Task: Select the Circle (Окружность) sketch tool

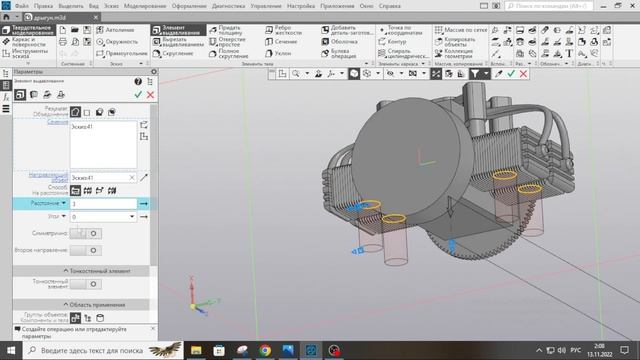Action: (117, 42)
